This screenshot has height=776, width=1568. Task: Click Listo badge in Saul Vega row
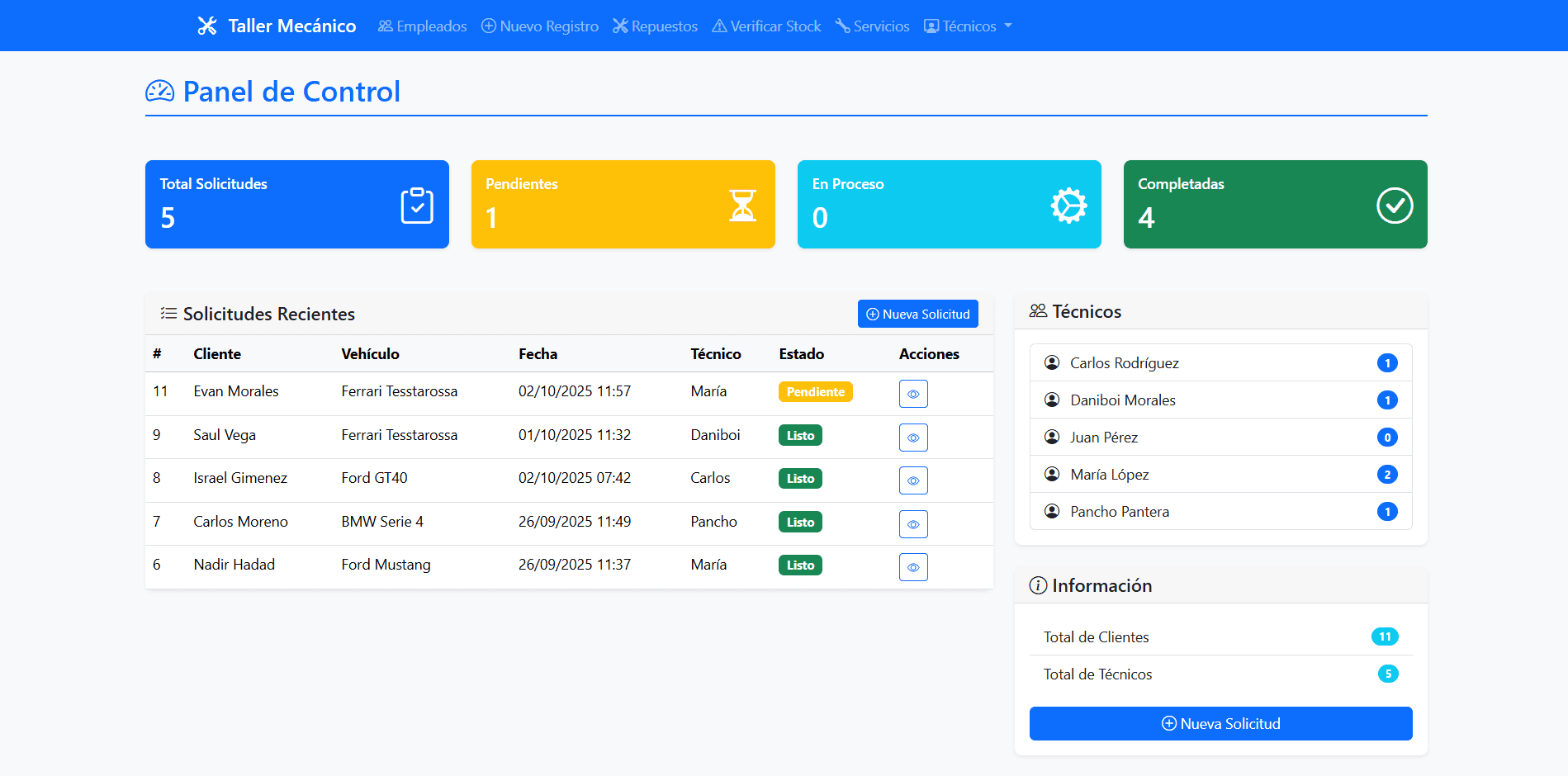coord(800,435)
